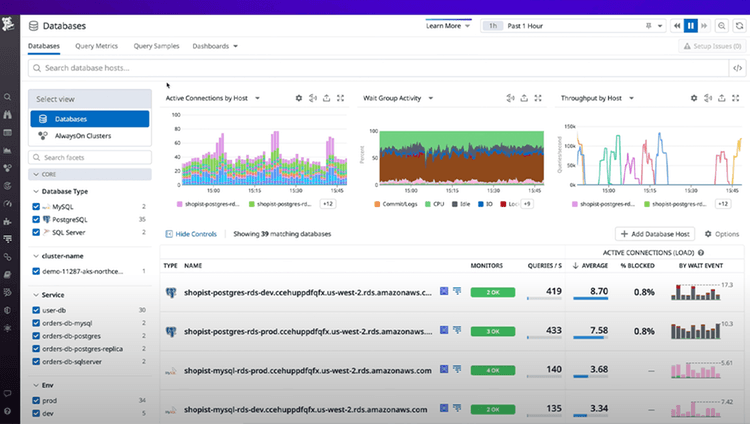Collapse the CORE facet group
Viewport: 750px width, 424px height.
(90, 174)
